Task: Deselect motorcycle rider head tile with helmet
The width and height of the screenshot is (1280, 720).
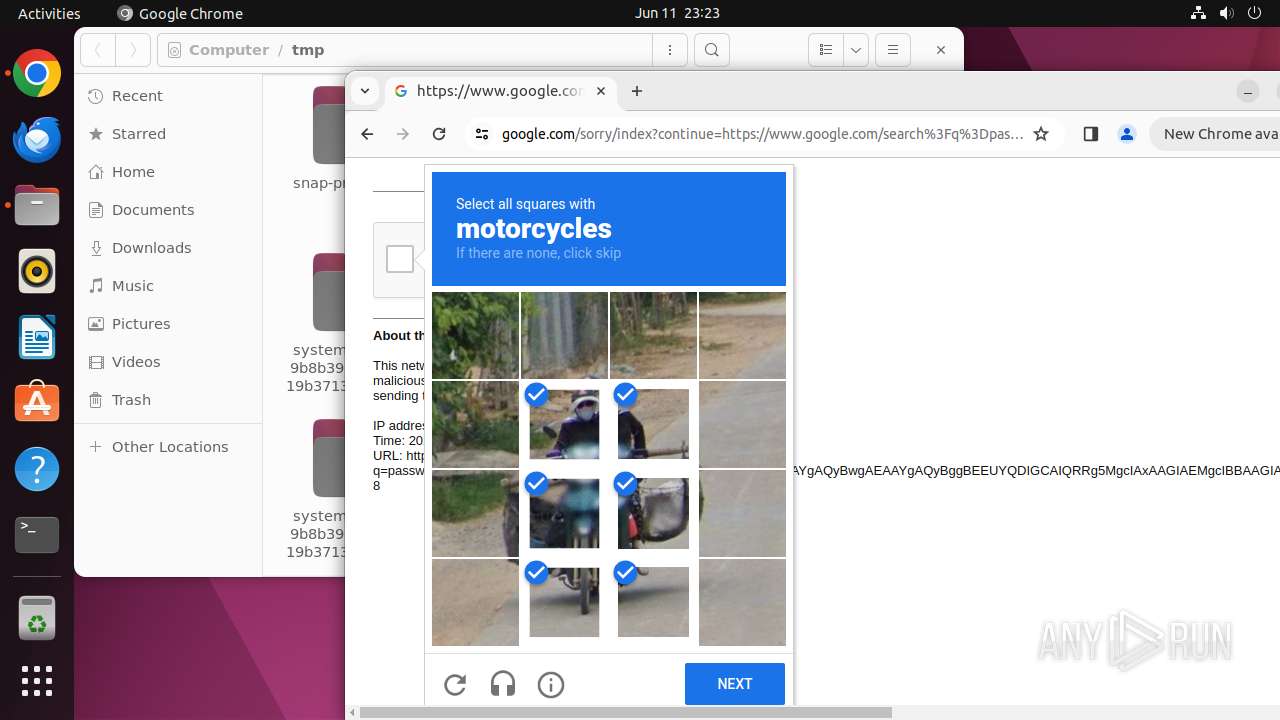Action: coord(565,424)
